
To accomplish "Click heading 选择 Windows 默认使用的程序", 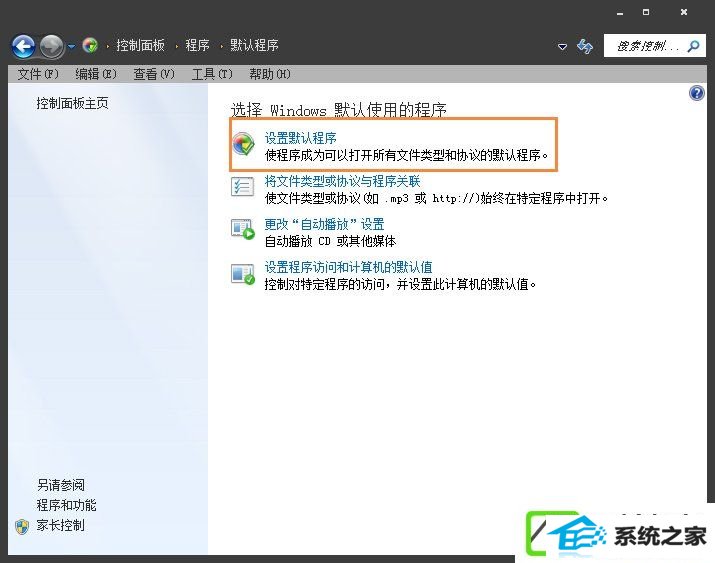I will [338, 110].
